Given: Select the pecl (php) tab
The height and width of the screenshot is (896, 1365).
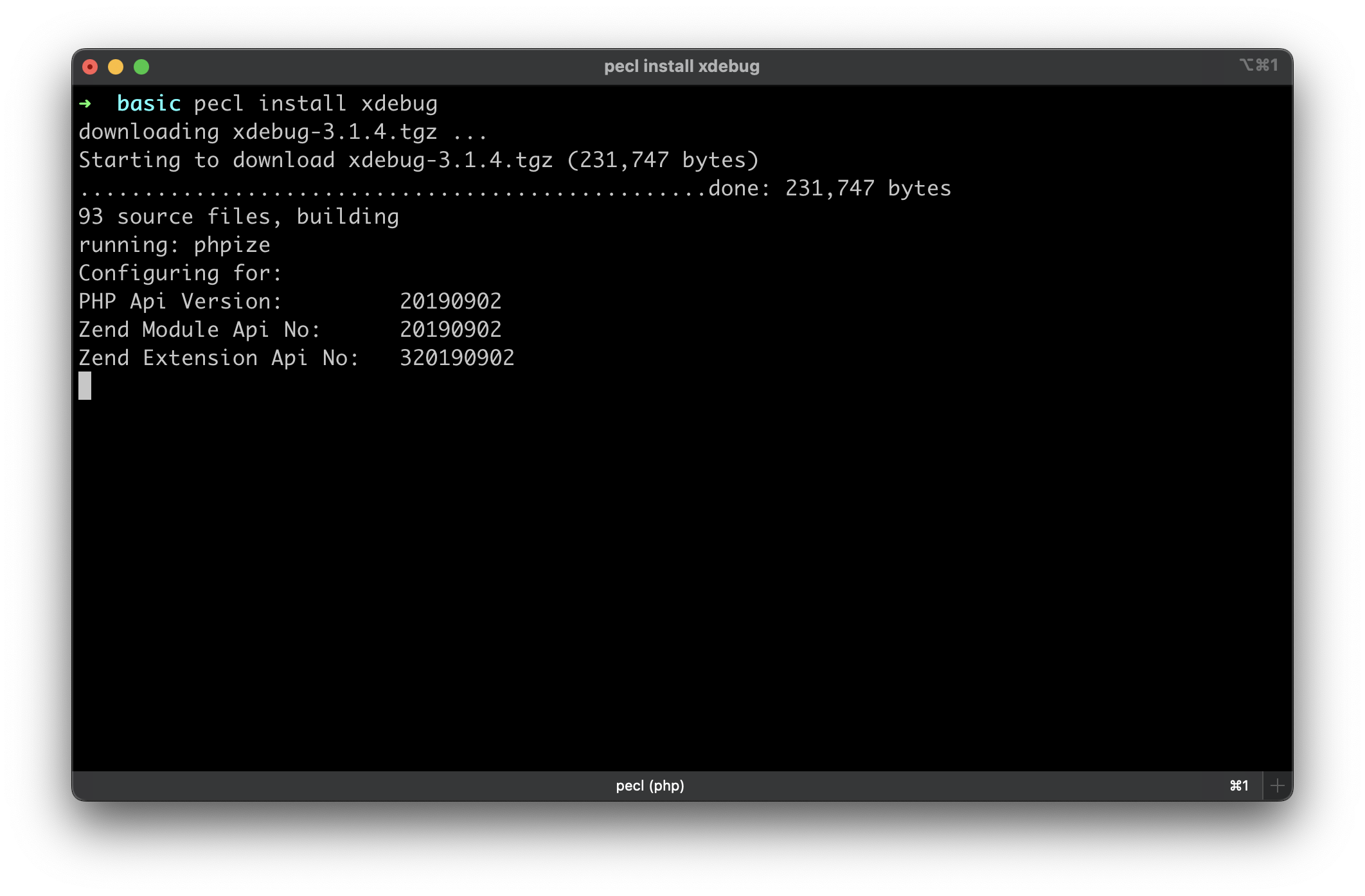Looking at the screenshot, I should coord(650,785).
